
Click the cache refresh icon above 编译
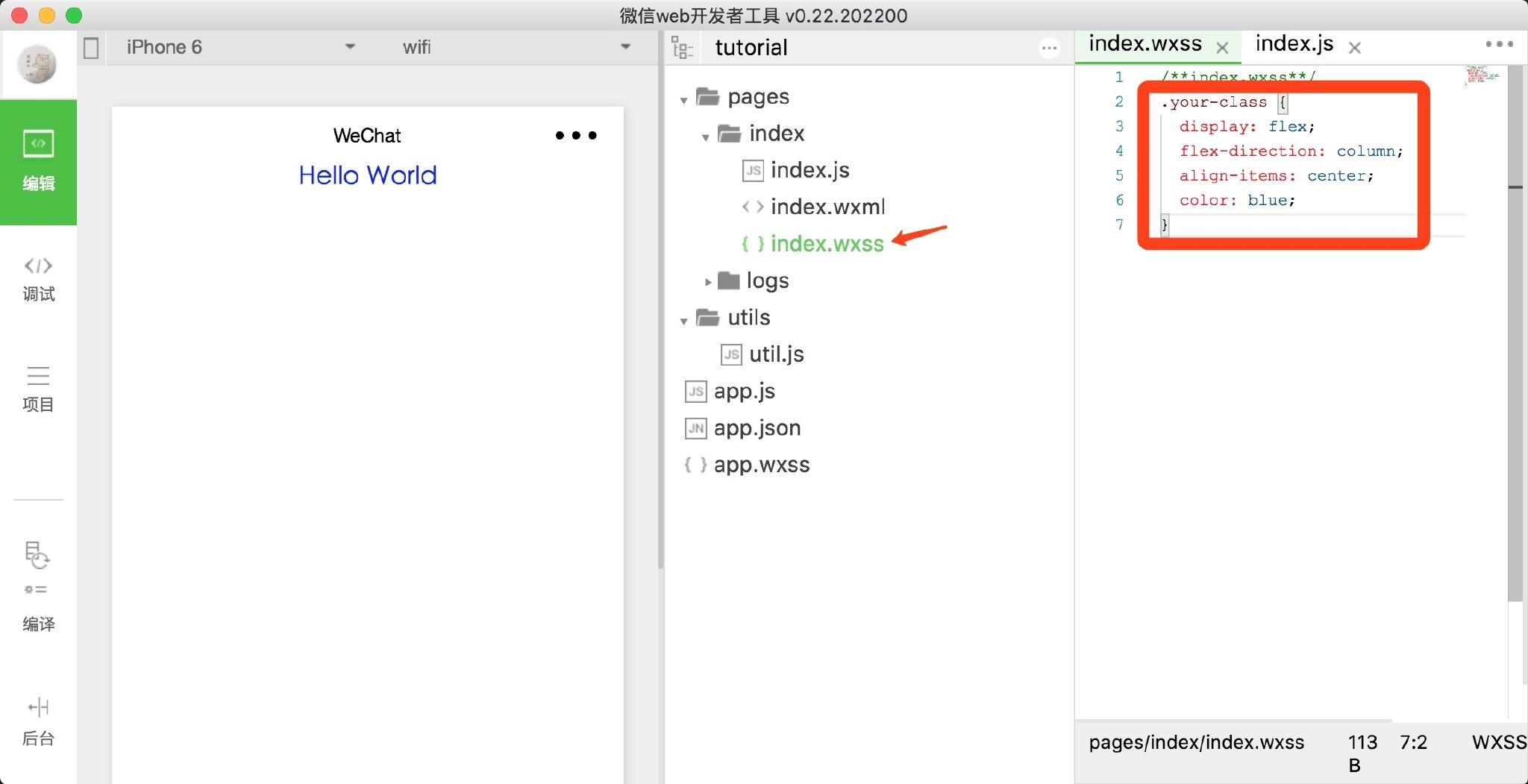click(37, 556)
